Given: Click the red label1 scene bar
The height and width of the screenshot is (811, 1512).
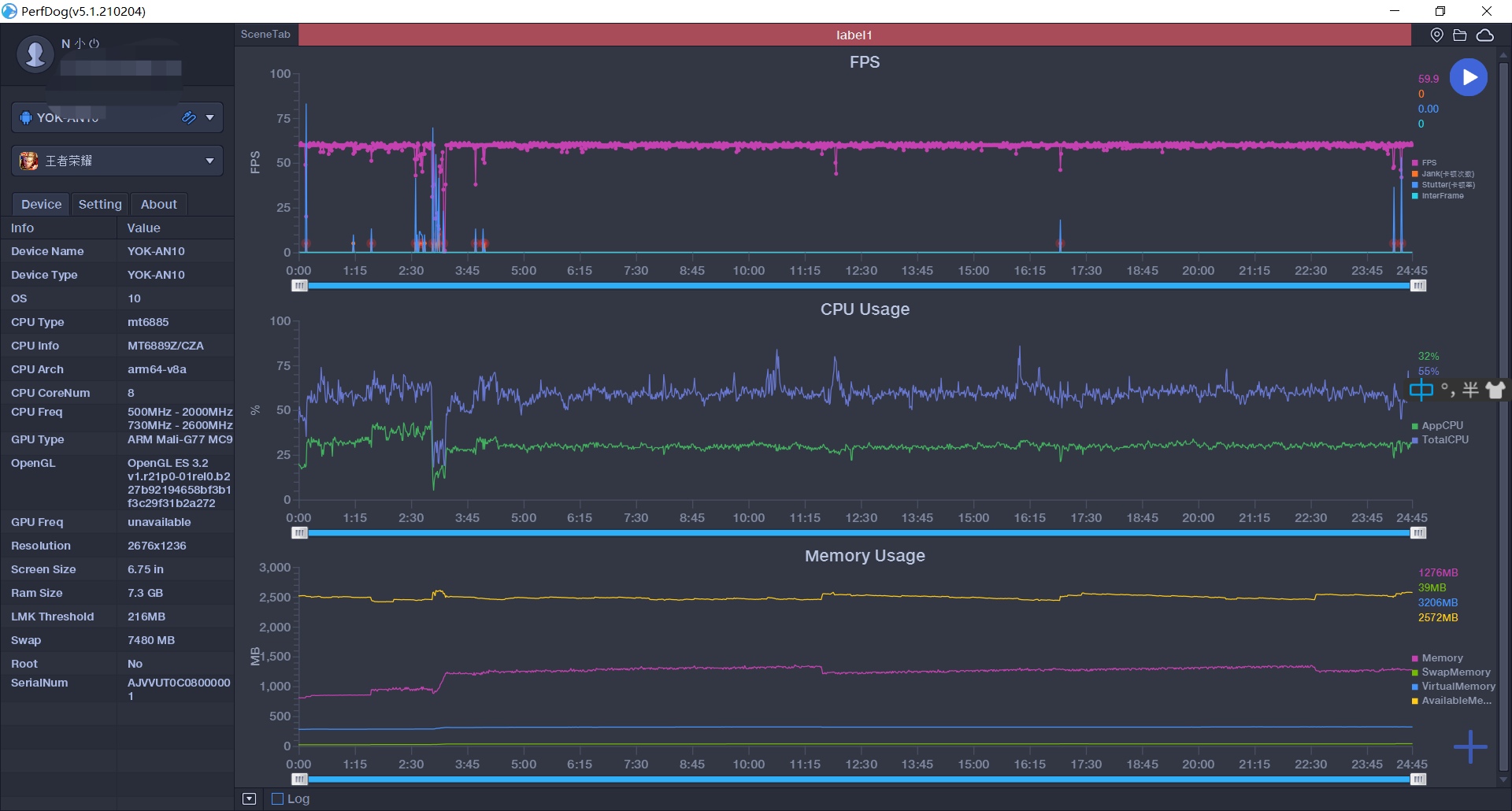Looking at the screenshot, I should 854,35.
